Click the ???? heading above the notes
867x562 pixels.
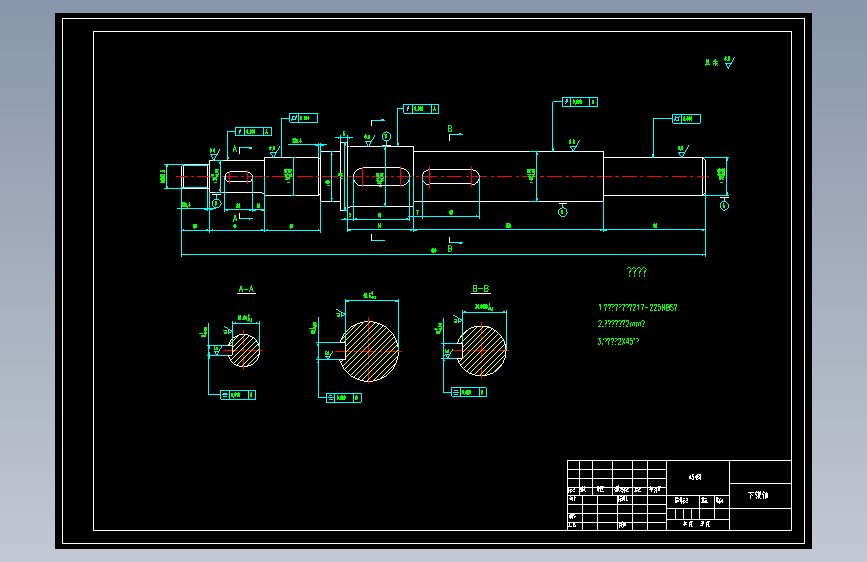point(637,272)
